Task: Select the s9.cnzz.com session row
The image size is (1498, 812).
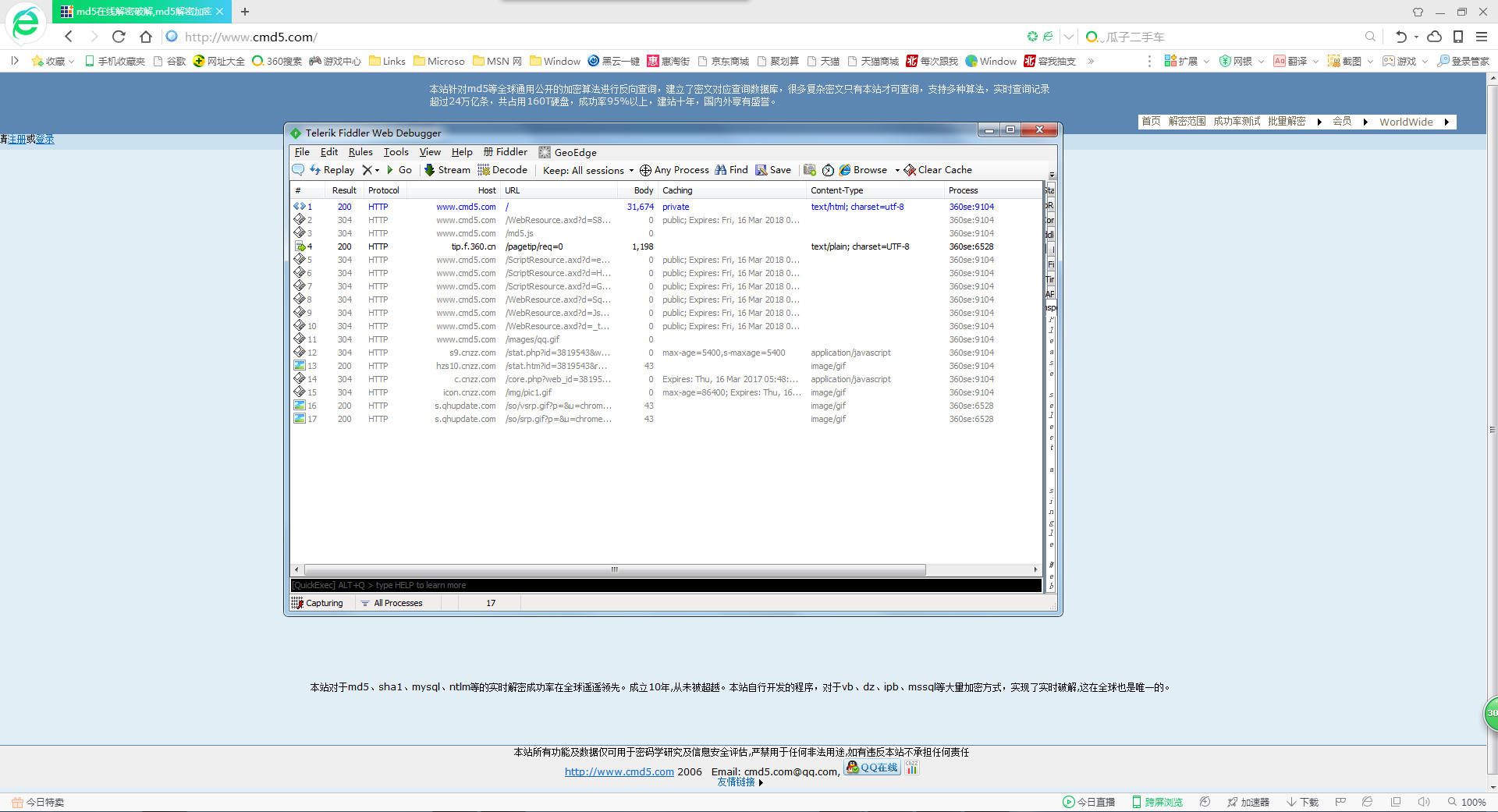Action: [666, 353]
